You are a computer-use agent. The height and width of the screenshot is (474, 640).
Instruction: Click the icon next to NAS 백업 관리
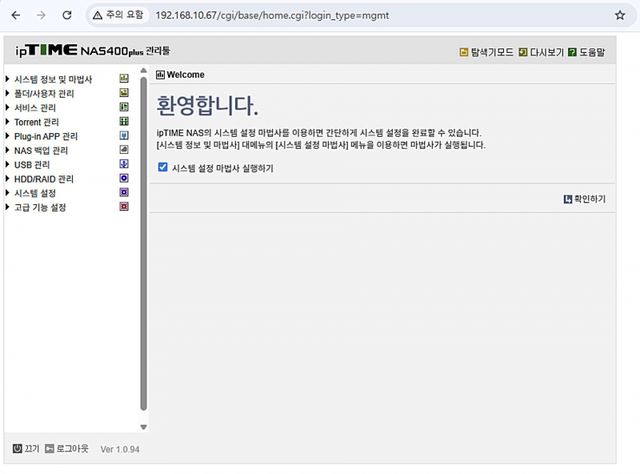[x=124, y=150]
